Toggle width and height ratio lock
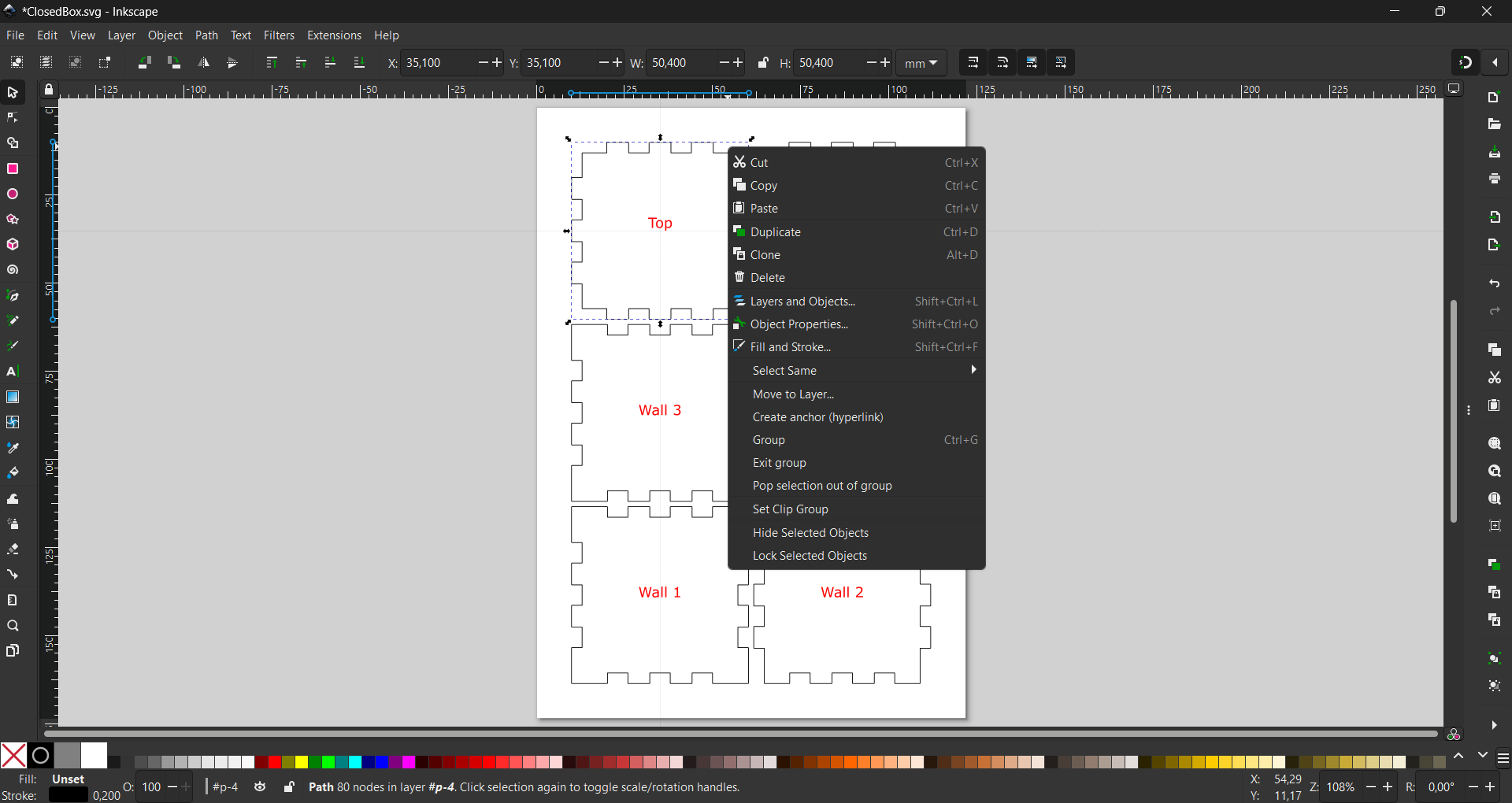Screen dimensions: 1512x803 pyautogui.click(x=763, y=63)
